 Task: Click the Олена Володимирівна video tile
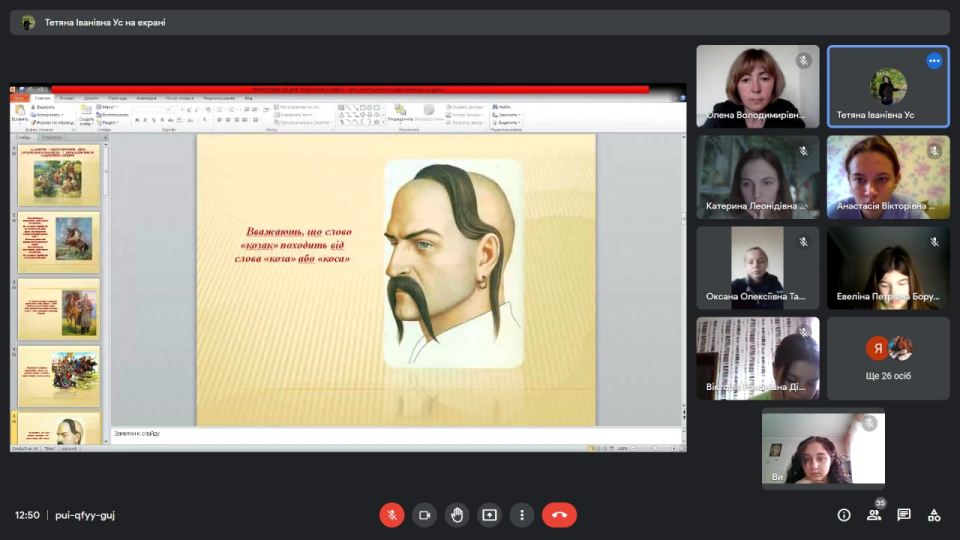757,86
